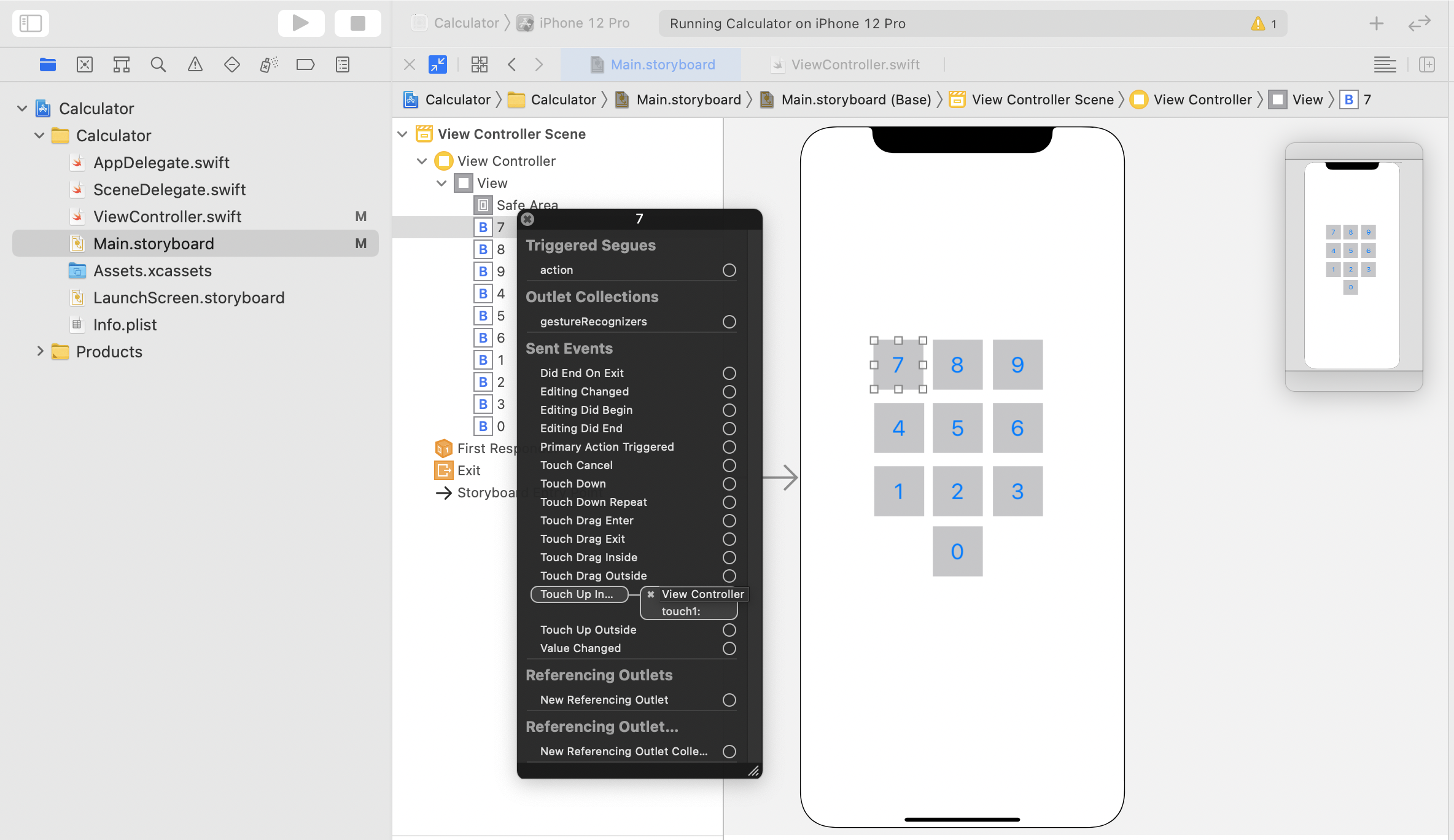Remove the touch1: View Controller connection
This screenshot has height=840, width=1454.
[650, 594]
